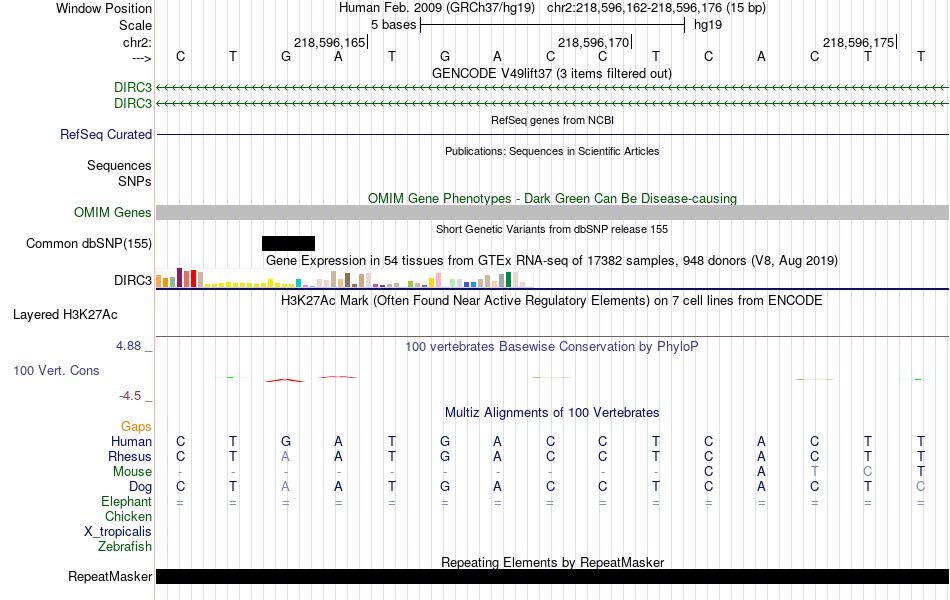Click the -4.5 PhyloP lower limit value
The image size is (950, 600).
pyautogui.click(x=130, y=396)
